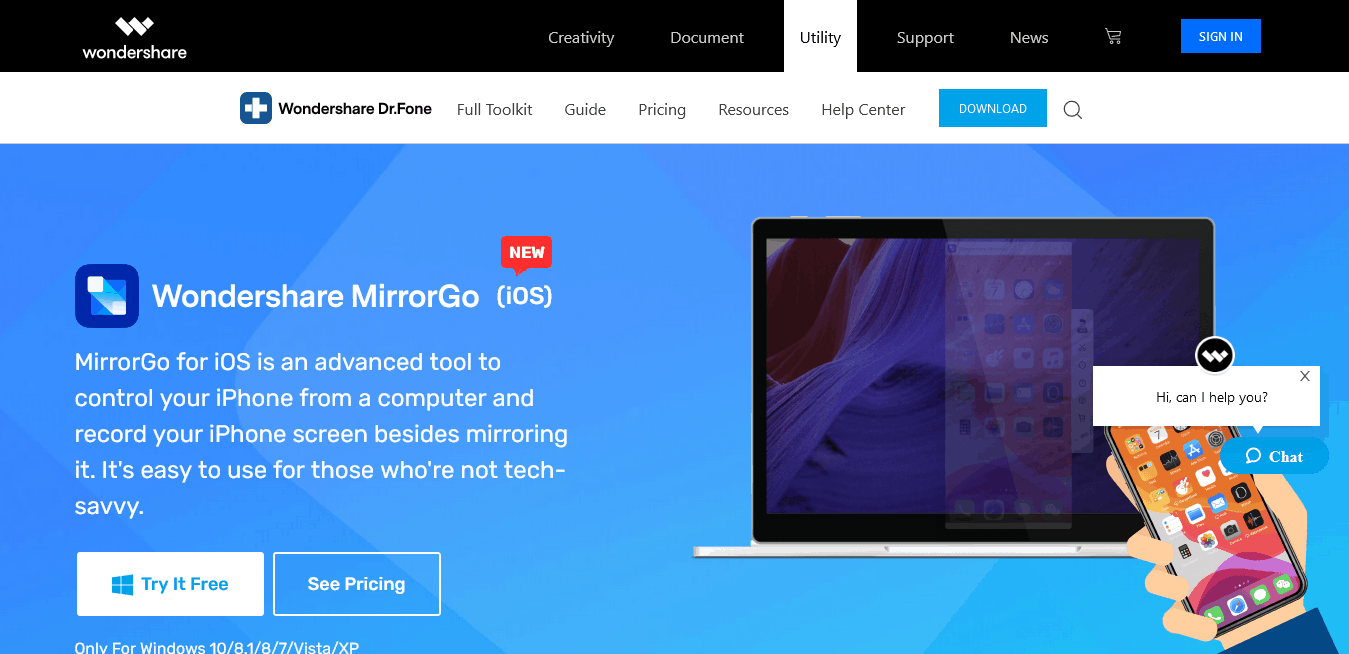Expand the Support menu
The width and height of the screenshot is (1349, 654).
[x=925, y=37]
